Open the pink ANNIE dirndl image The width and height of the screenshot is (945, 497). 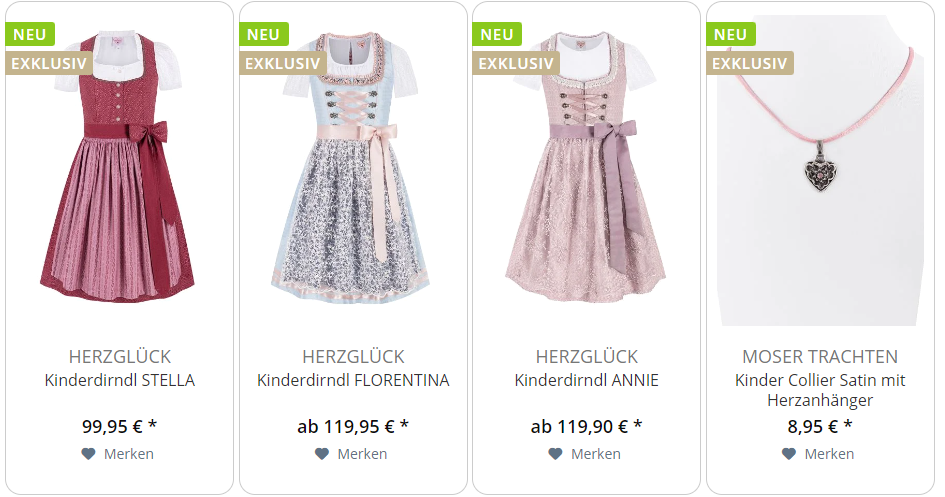[x=585, y=167]
